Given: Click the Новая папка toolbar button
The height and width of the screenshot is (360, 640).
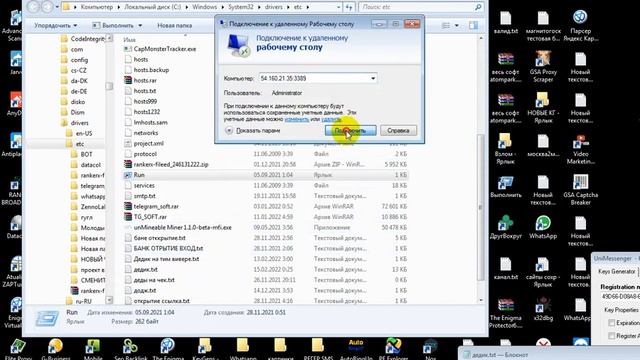Looking at the screenshot, I should pyautogui.click(x=174, y=25).
